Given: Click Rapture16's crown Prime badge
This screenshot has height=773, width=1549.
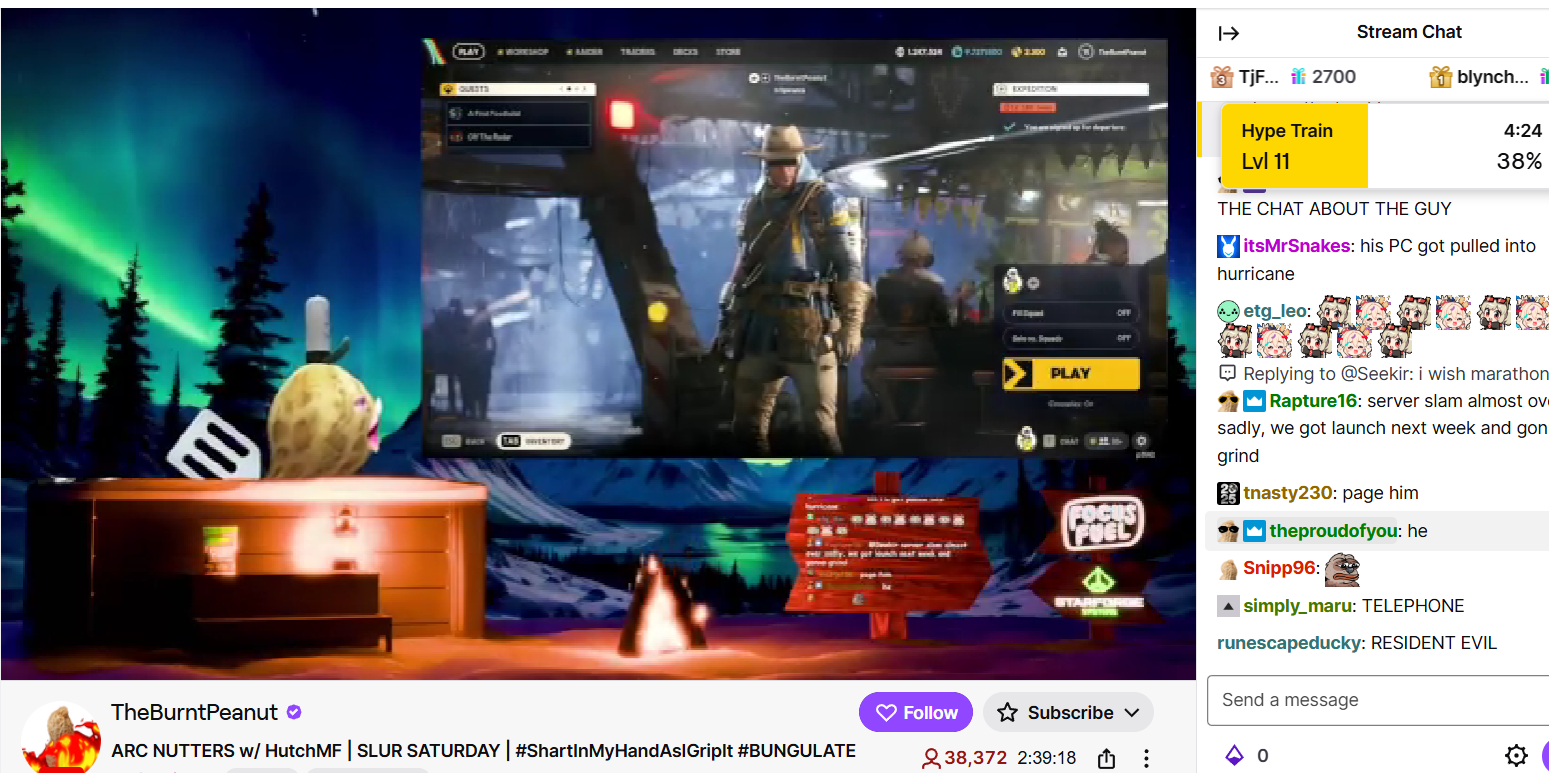Looking at the screenshot, I should coord(1255,401).
